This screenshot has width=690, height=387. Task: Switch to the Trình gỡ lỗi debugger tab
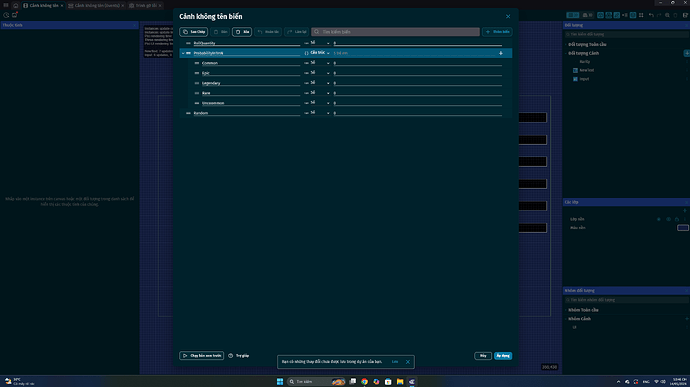coord(145,5)
